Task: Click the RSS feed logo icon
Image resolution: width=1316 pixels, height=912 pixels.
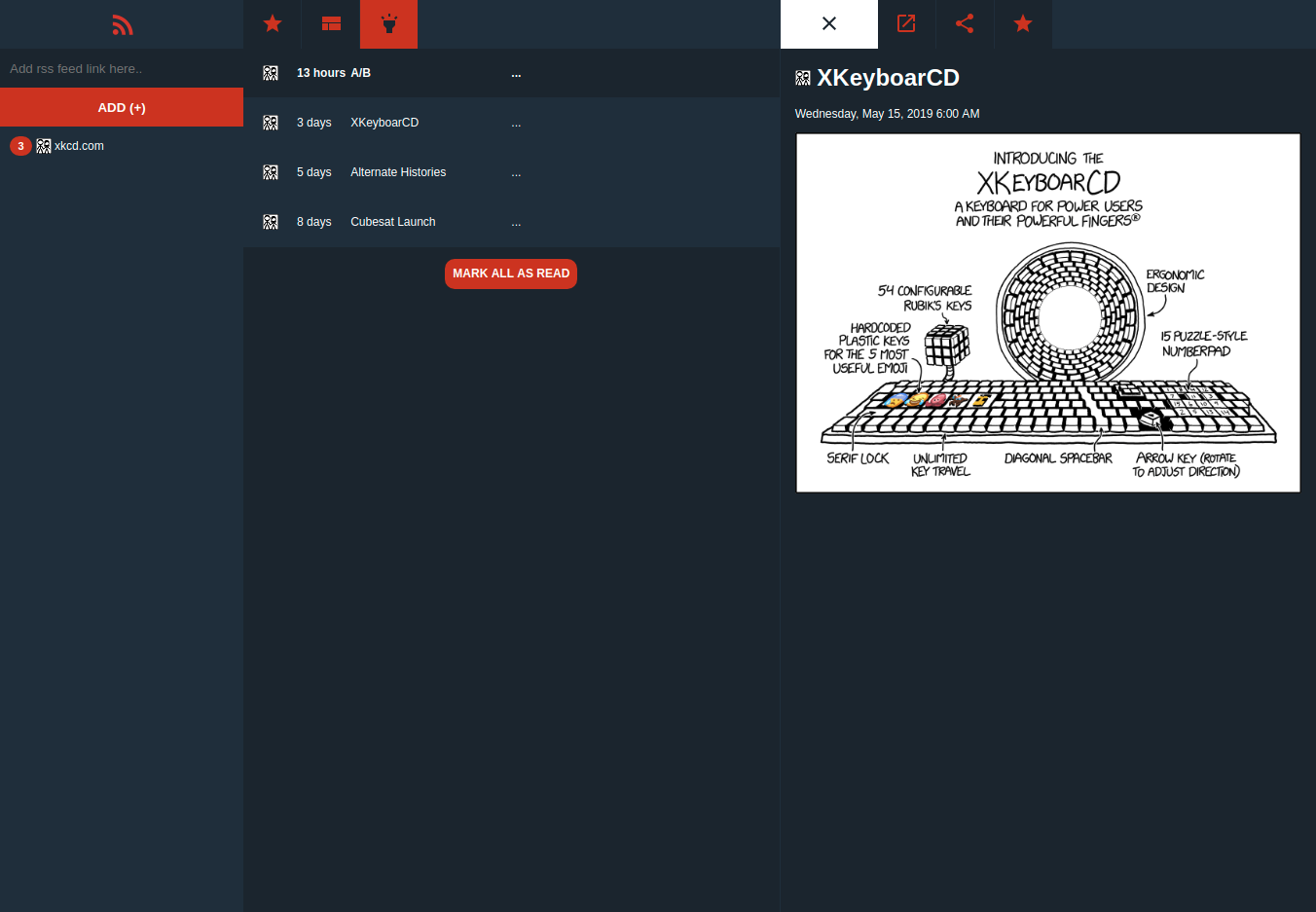Action: (x=122, y=24)
